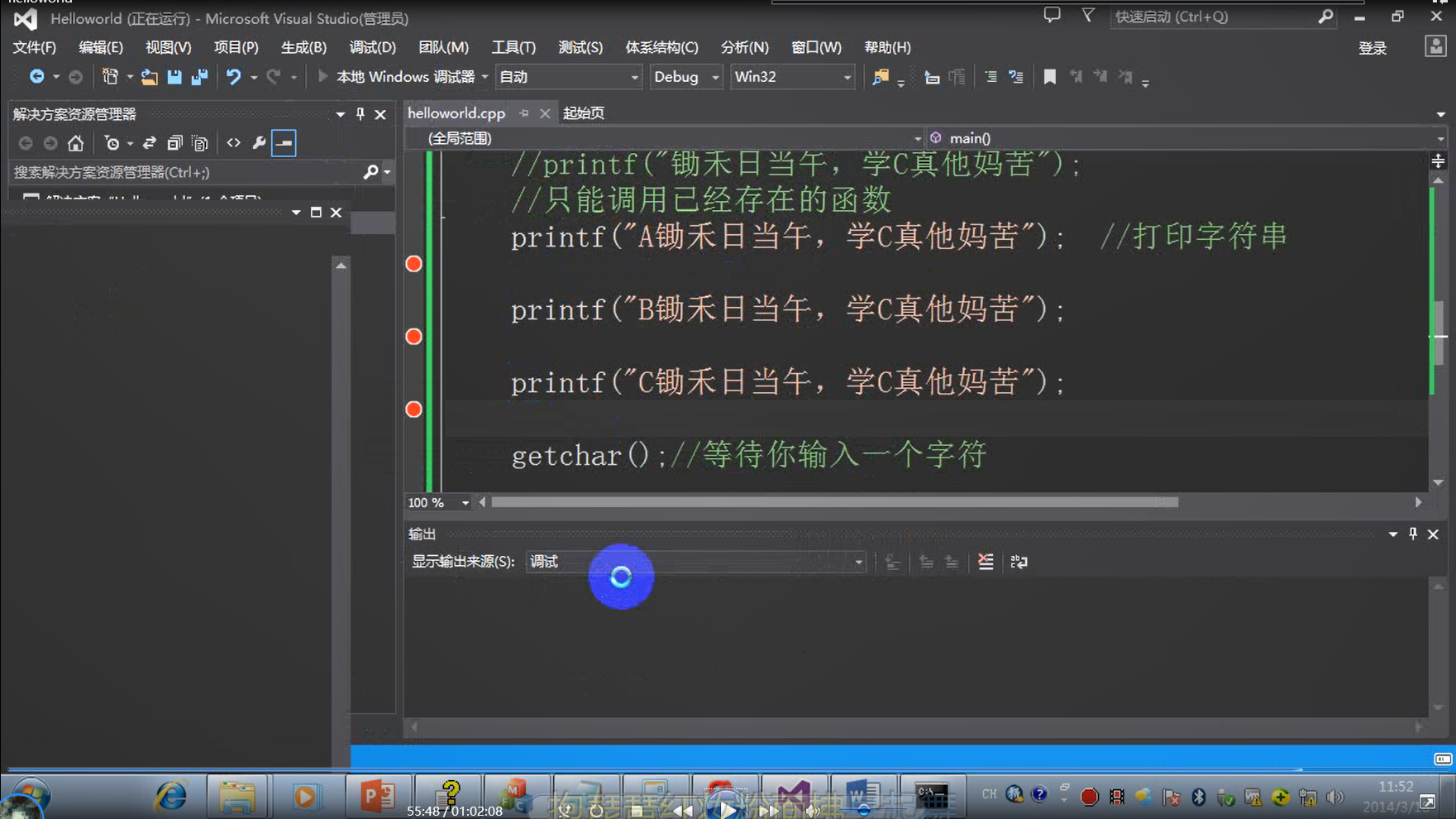Undo the last edit via toolbar
This screenshot has width=1456, height=819.
[x=234, y=77]
